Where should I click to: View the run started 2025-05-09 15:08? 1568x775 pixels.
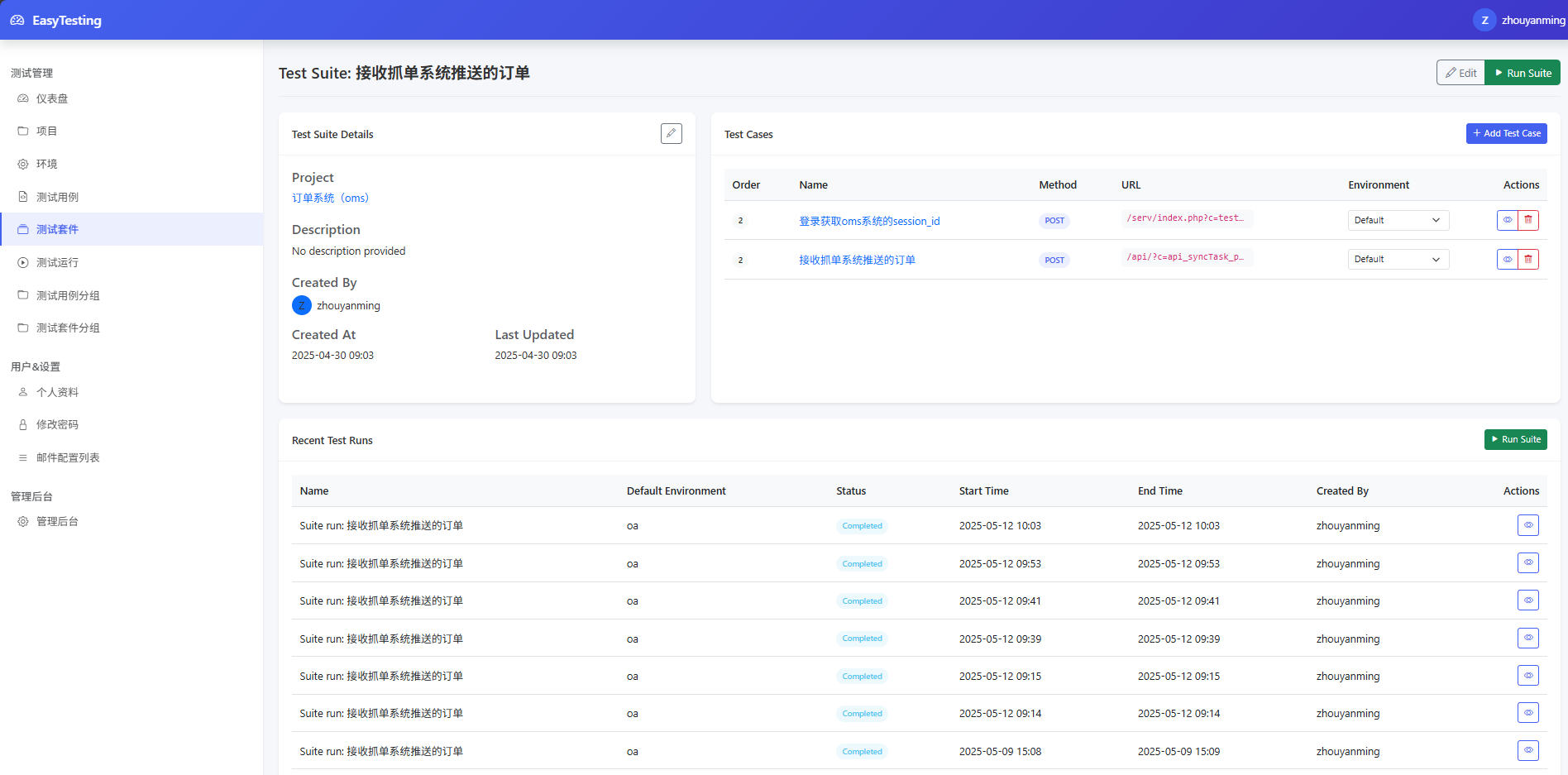(x=1528, y=751)
